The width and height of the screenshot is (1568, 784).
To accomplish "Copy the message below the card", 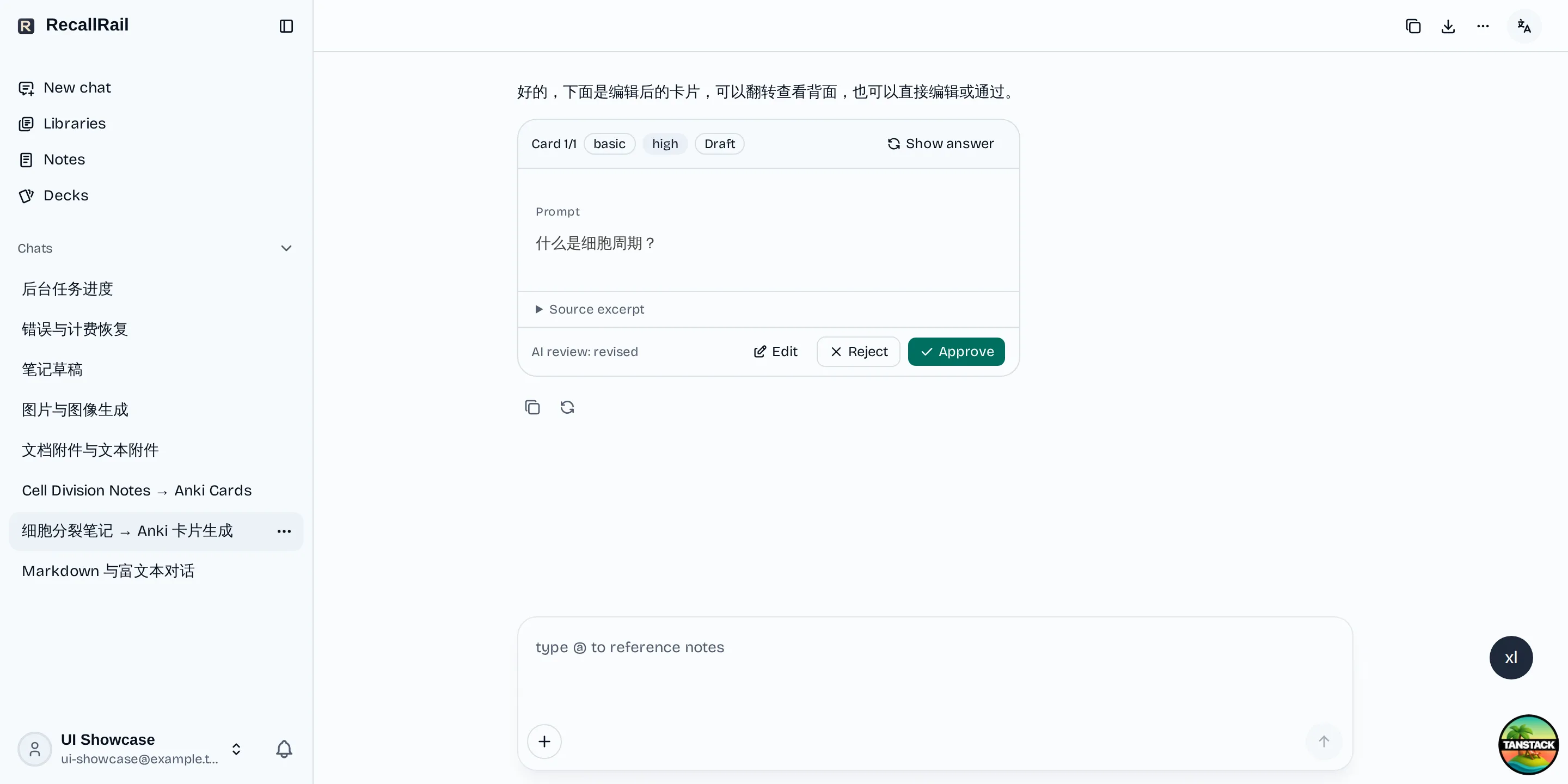I will (x=532, y=407).
